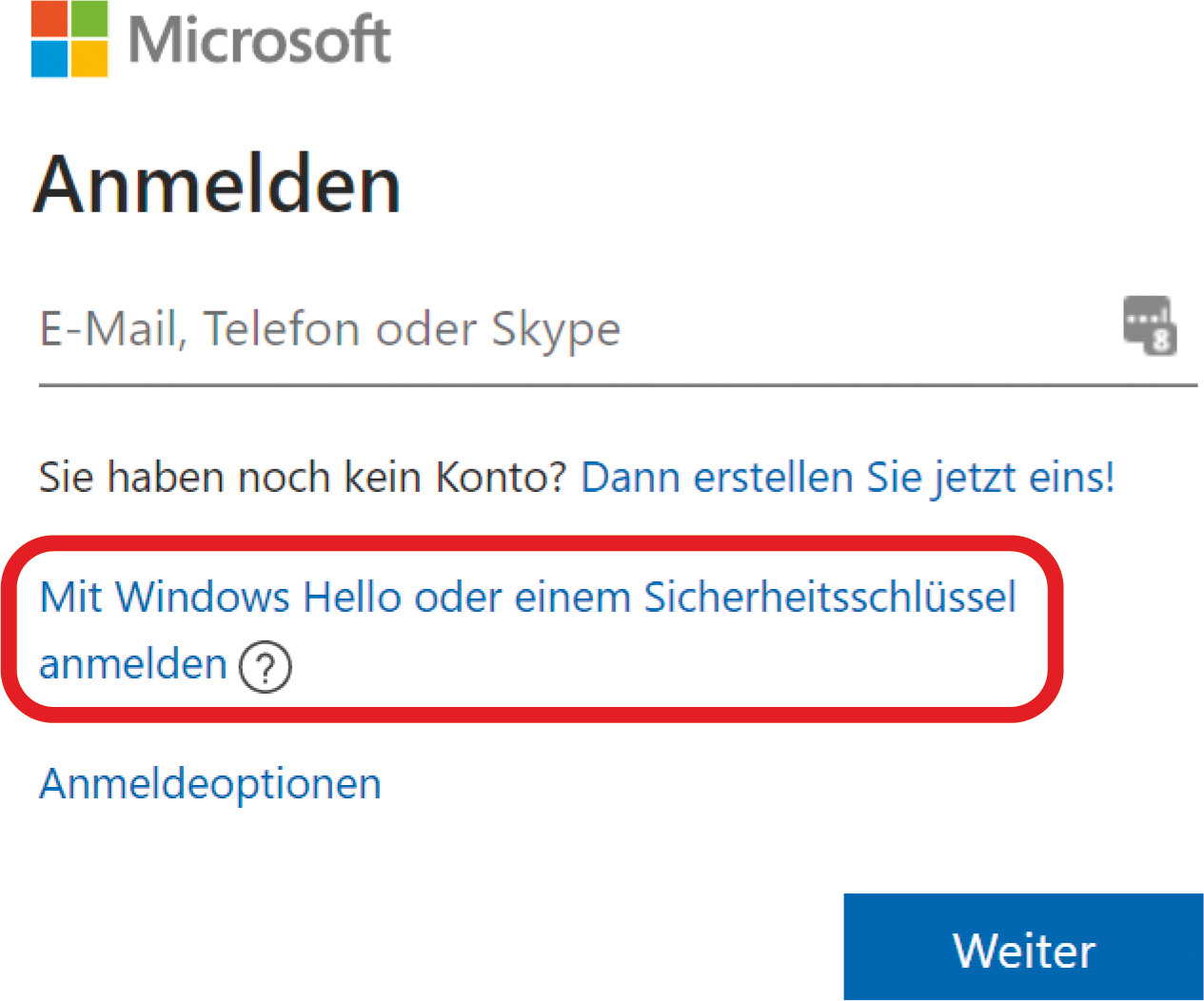Click the blue square of the Microsoft logo
Screen dimensions: 1204x1001
pyautogui.click(x=49, y=59)
